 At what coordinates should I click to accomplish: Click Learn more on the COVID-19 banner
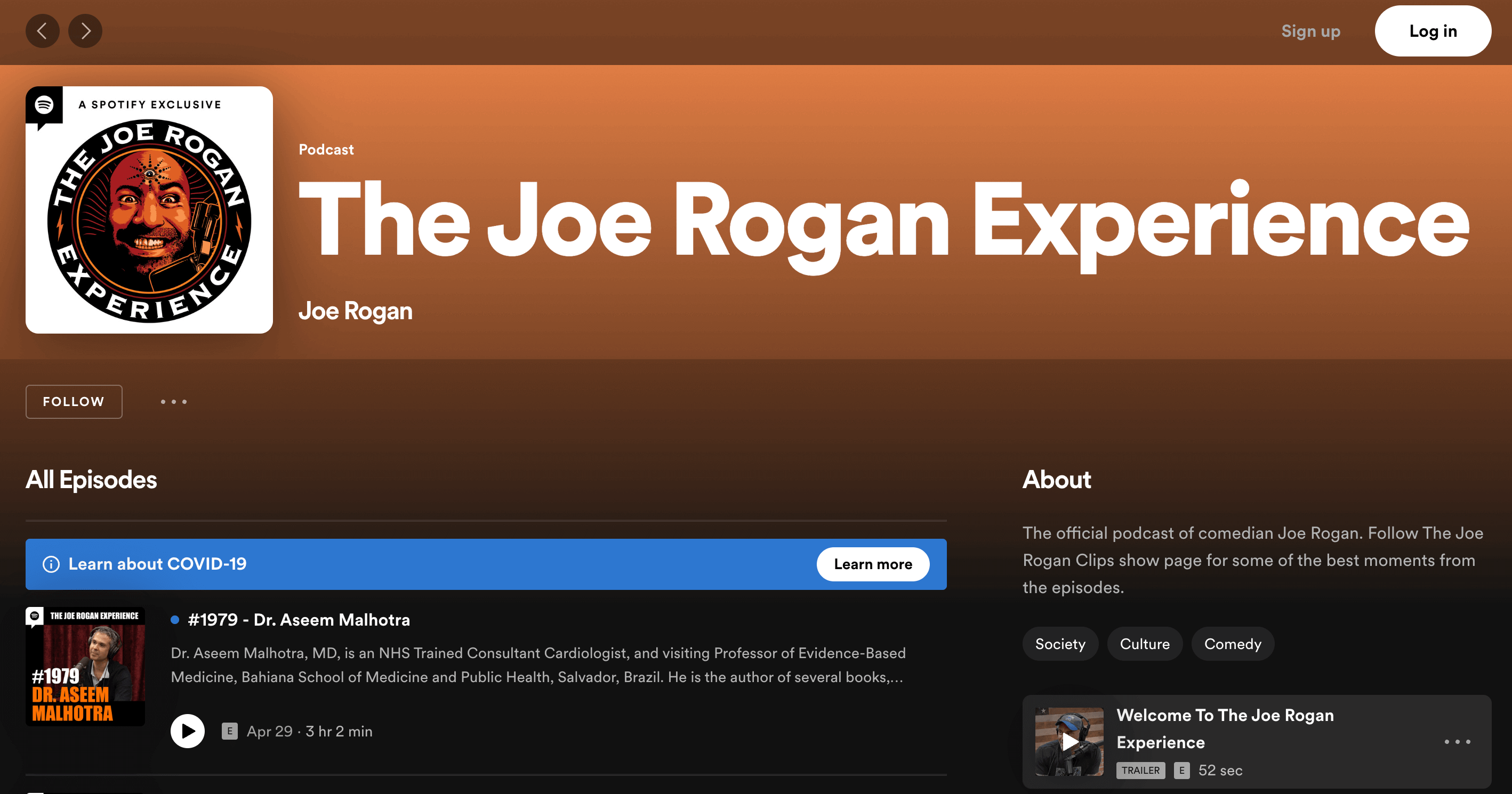click(872, 564)
